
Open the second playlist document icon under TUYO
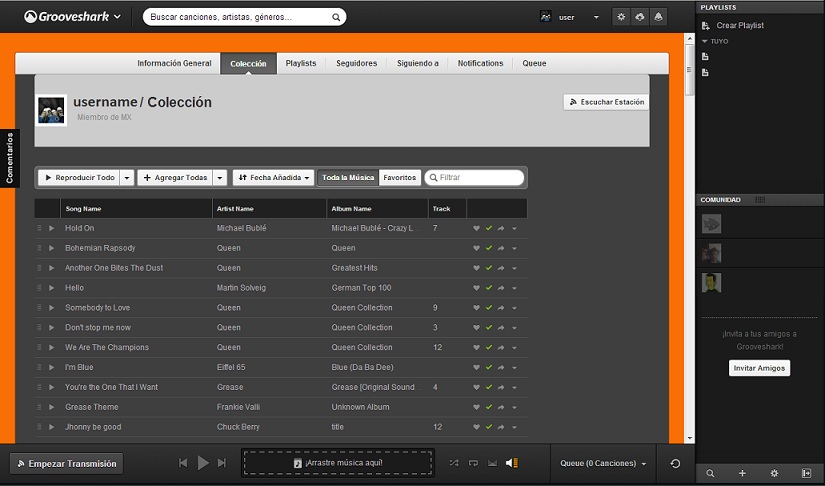click(706, 73)
